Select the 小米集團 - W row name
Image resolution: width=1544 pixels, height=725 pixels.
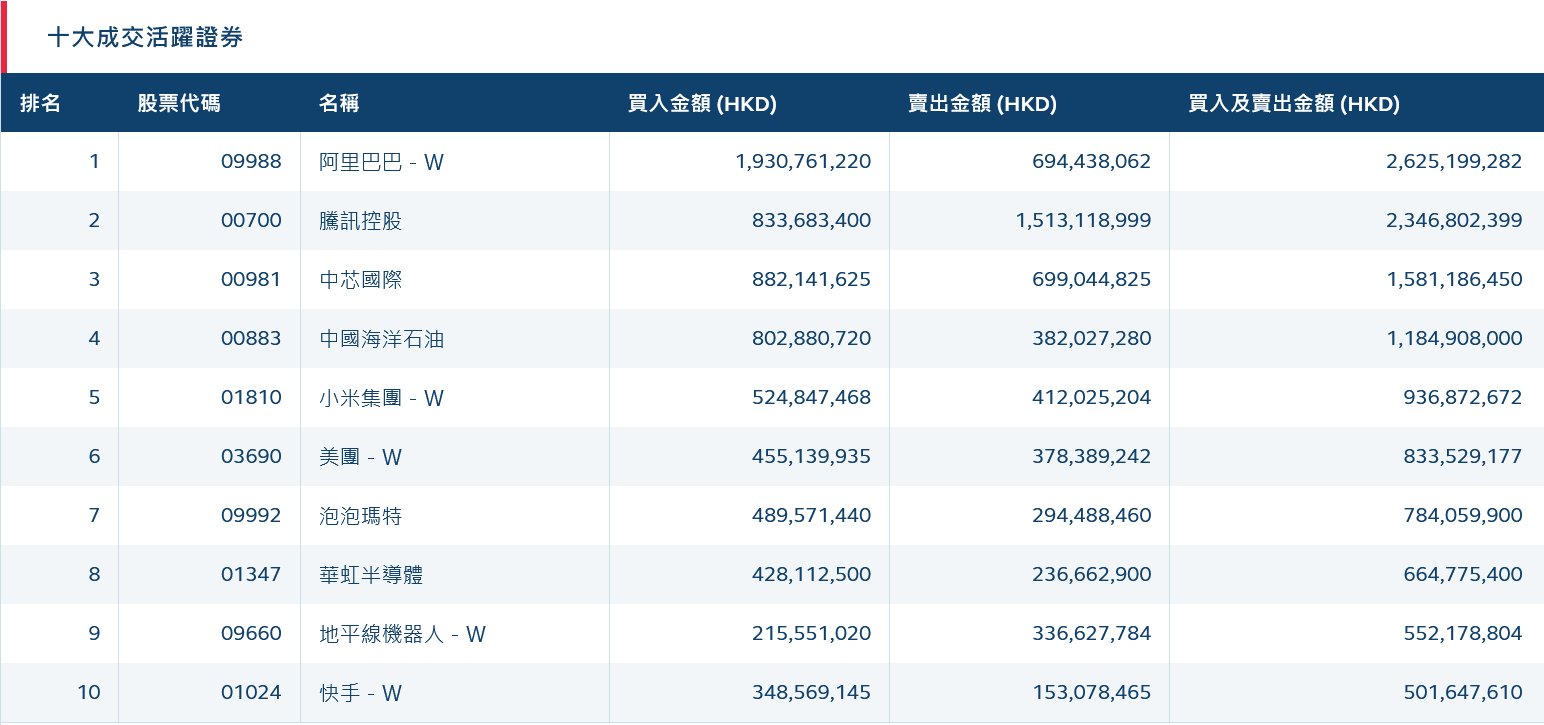coord(381,397)
